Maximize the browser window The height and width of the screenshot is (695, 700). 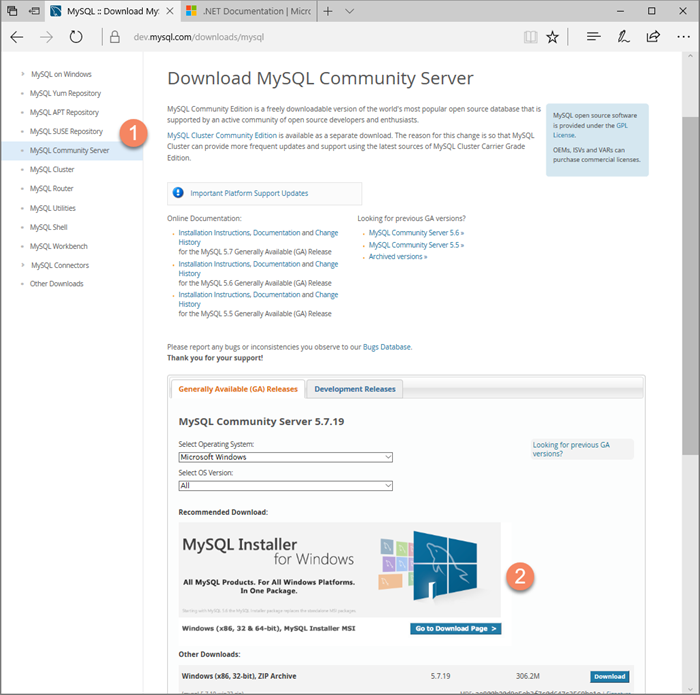click(652, 11)
